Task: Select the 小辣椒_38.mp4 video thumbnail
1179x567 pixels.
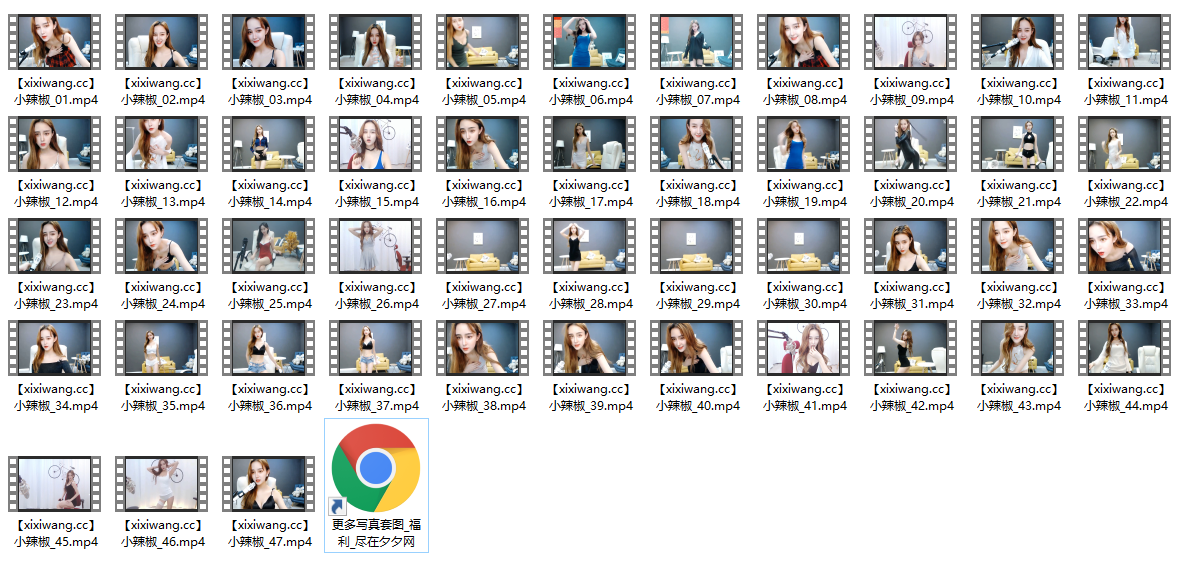Action: (484, 348)
